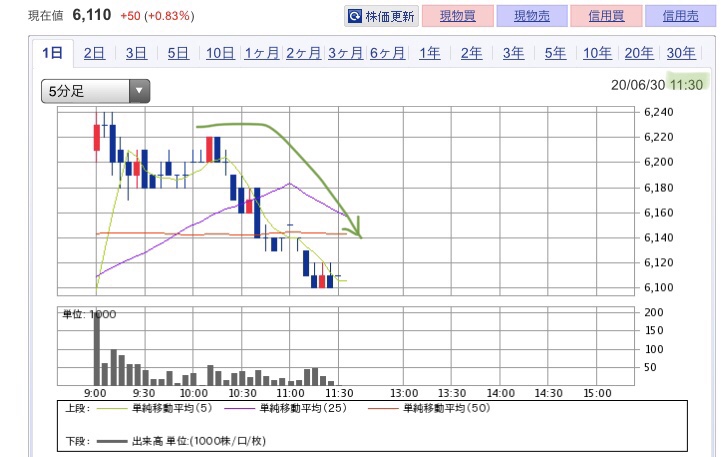This screenshot has width=723, height=457.
Task: Click the 株価更新 button label
Action: [x=390, y=17]
